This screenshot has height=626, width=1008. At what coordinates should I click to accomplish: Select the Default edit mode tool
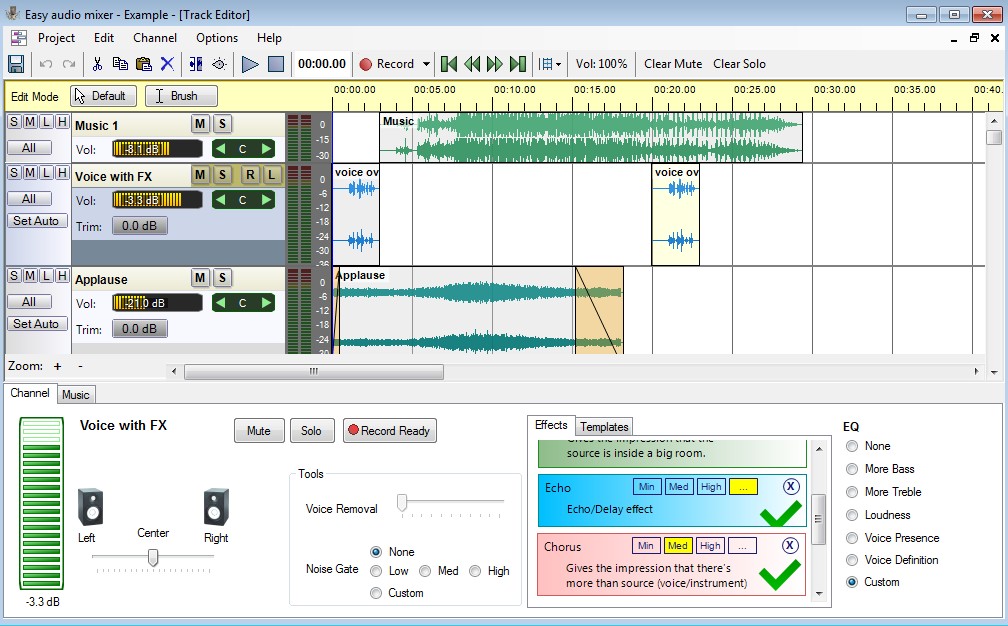103,96
